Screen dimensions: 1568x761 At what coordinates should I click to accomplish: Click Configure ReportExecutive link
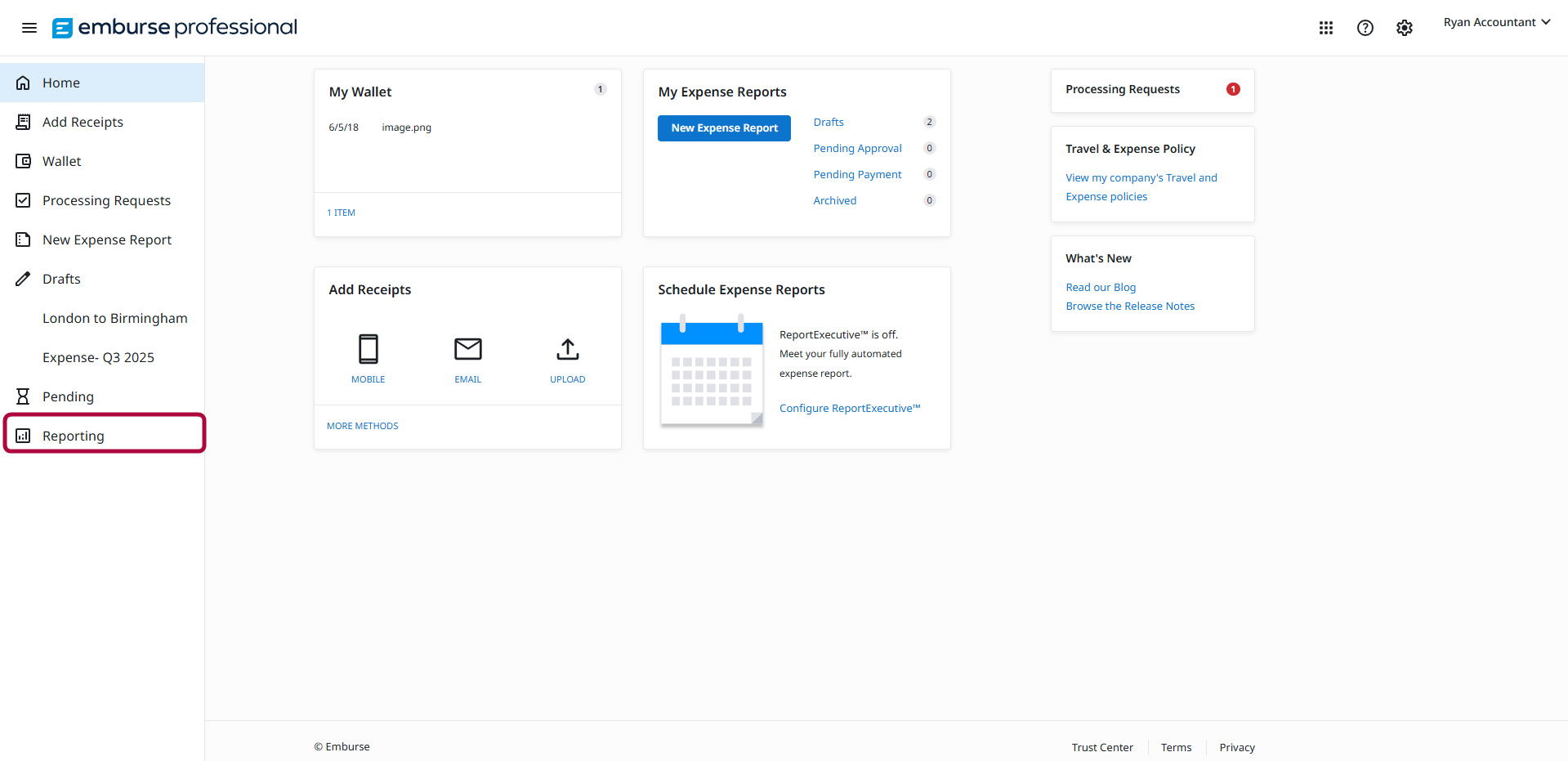point(849,408)
